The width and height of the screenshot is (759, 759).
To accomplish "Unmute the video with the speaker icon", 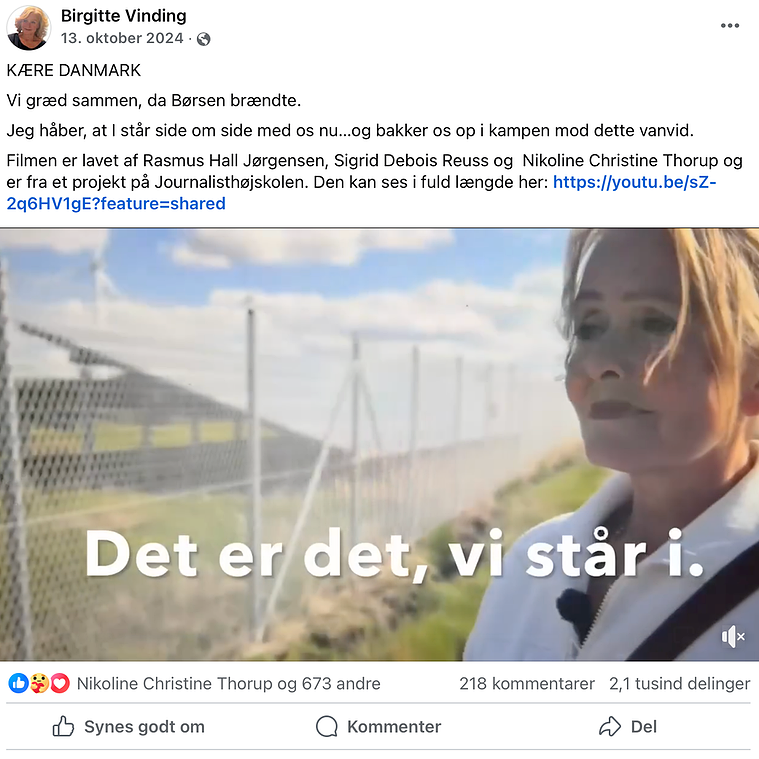I will click(x=733, y=637).
